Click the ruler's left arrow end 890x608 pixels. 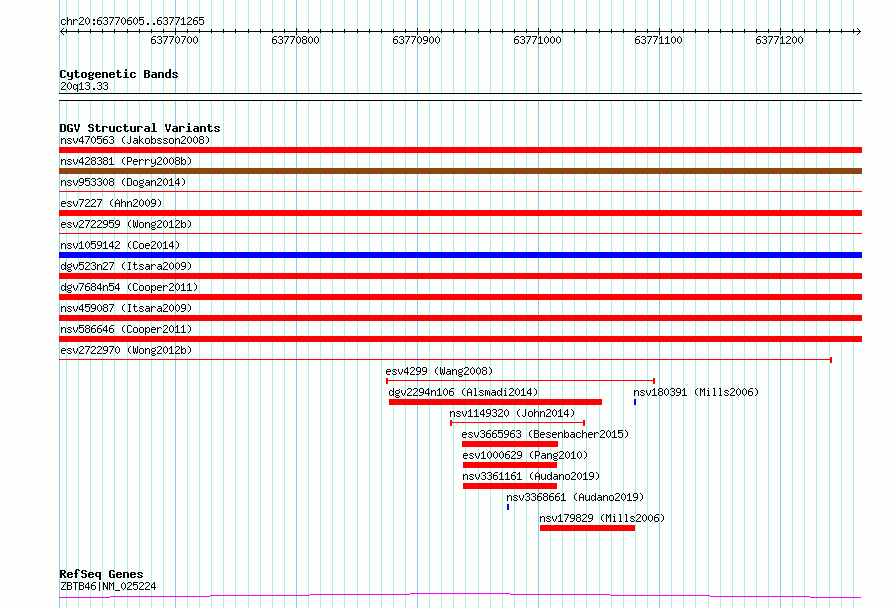click(x=62, y=31)
